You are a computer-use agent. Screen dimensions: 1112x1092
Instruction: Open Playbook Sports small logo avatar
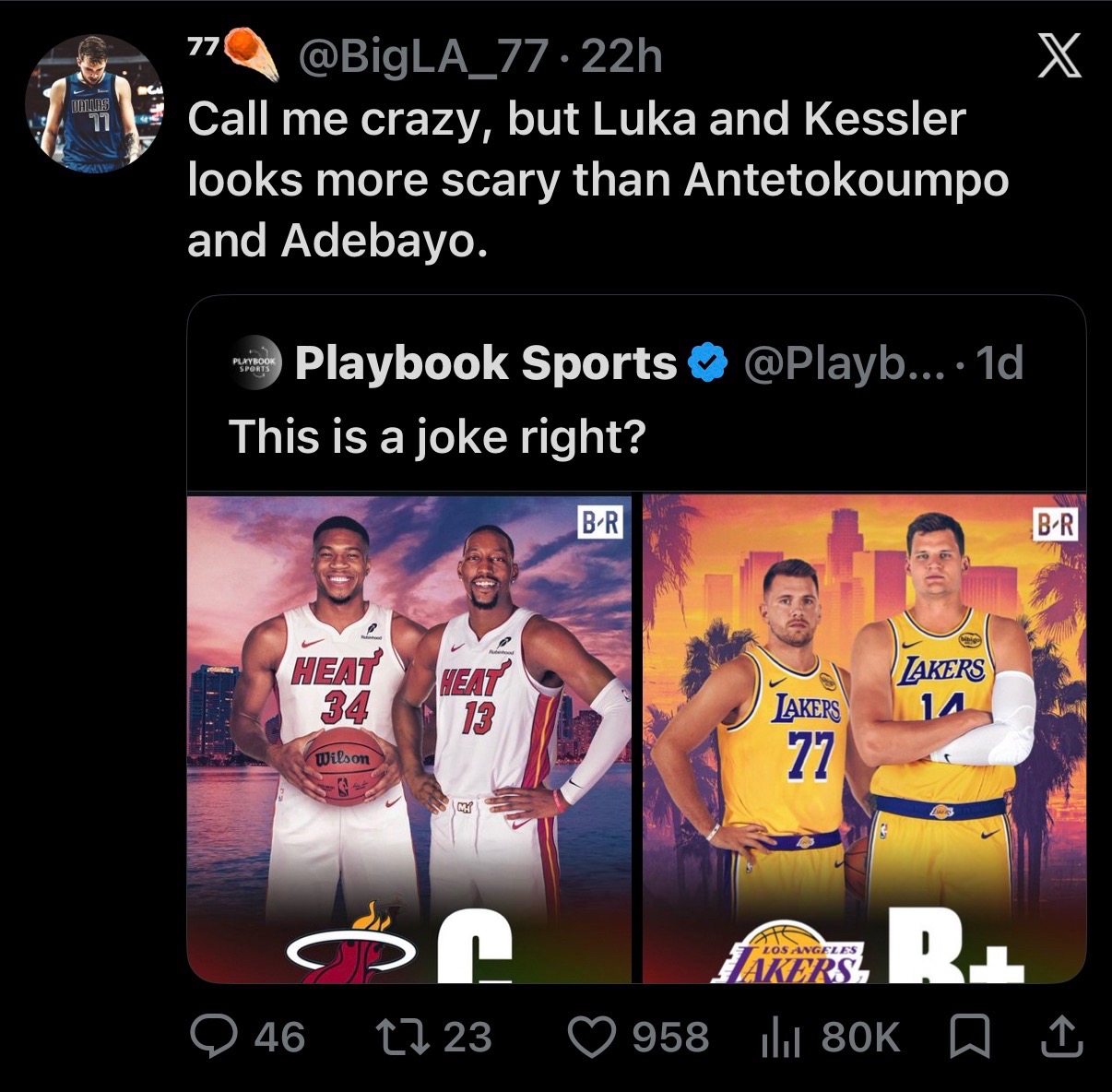click(x=254, y=363)
